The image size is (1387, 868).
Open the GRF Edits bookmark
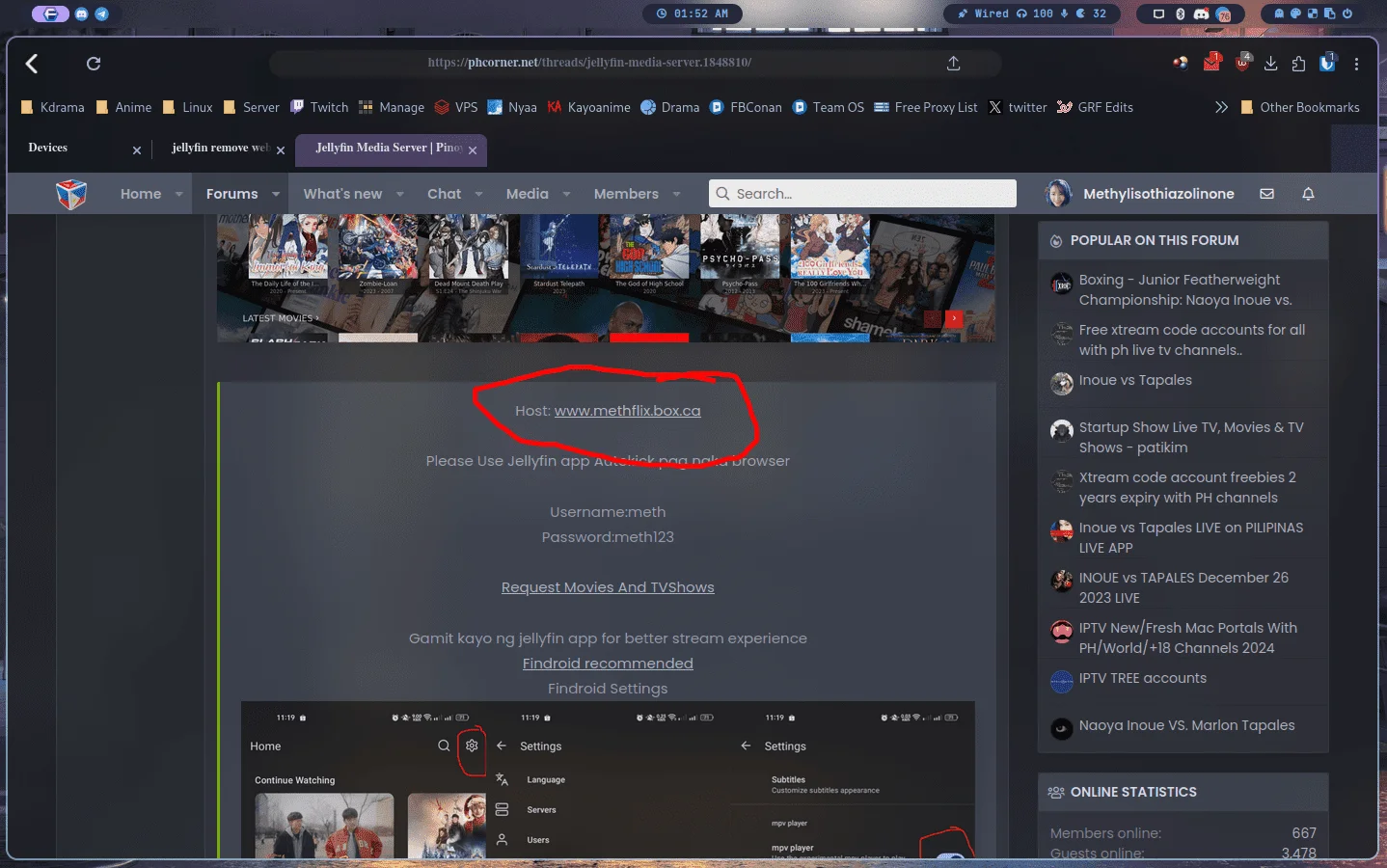pos(1095,107)
